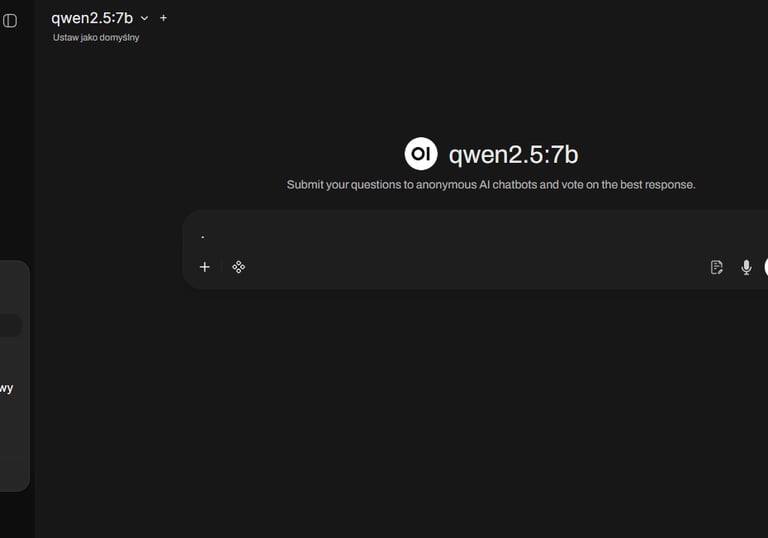Click the OI model logo avatar
Image resolution: width=768 pixels, height=538 pixels.
pos(421,154)
